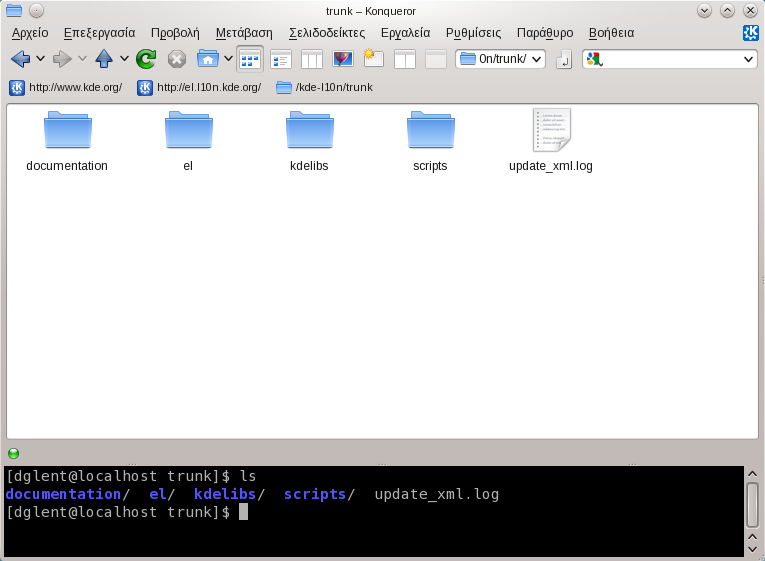Open the http://www.kde.org/ bookmark
The height and width of the screenshot is (561, 765).
(x=66, y=87)
